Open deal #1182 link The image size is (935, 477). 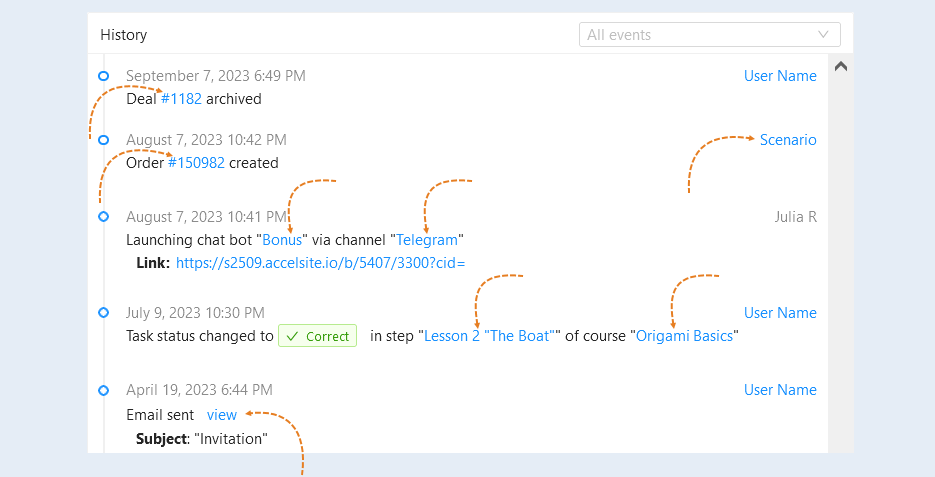[x=181, y=98]
